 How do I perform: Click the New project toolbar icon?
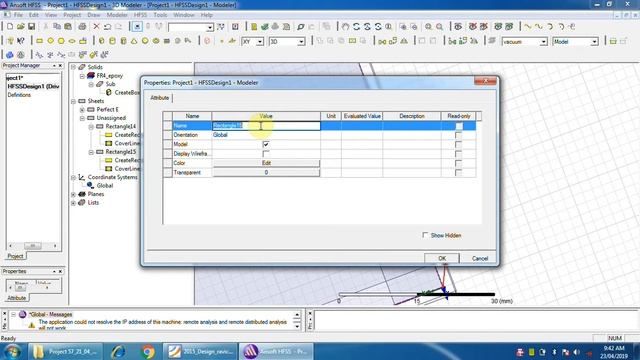tap(9, 27)
